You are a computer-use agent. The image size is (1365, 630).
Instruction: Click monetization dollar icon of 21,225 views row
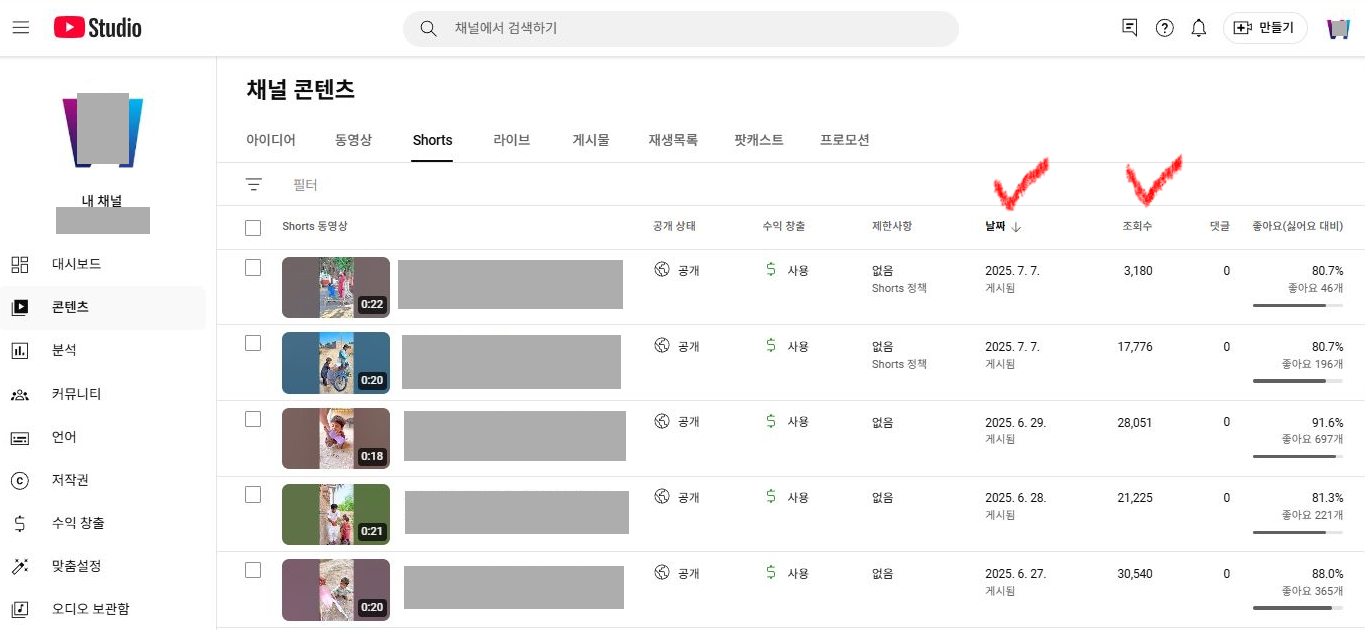771,497
